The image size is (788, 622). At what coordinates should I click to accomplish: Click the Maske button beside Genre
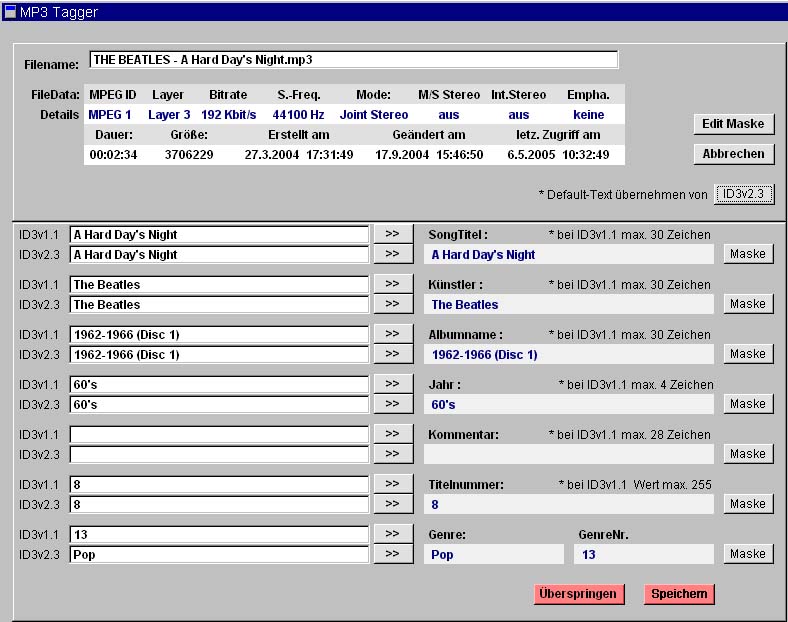pos(747,554)
